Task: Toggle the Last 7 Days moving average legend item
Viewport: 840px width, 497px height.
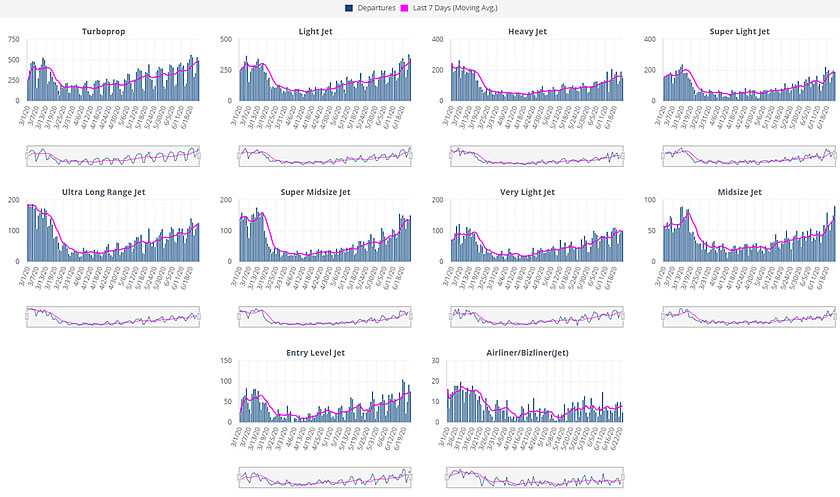Action: coord(449,8)
